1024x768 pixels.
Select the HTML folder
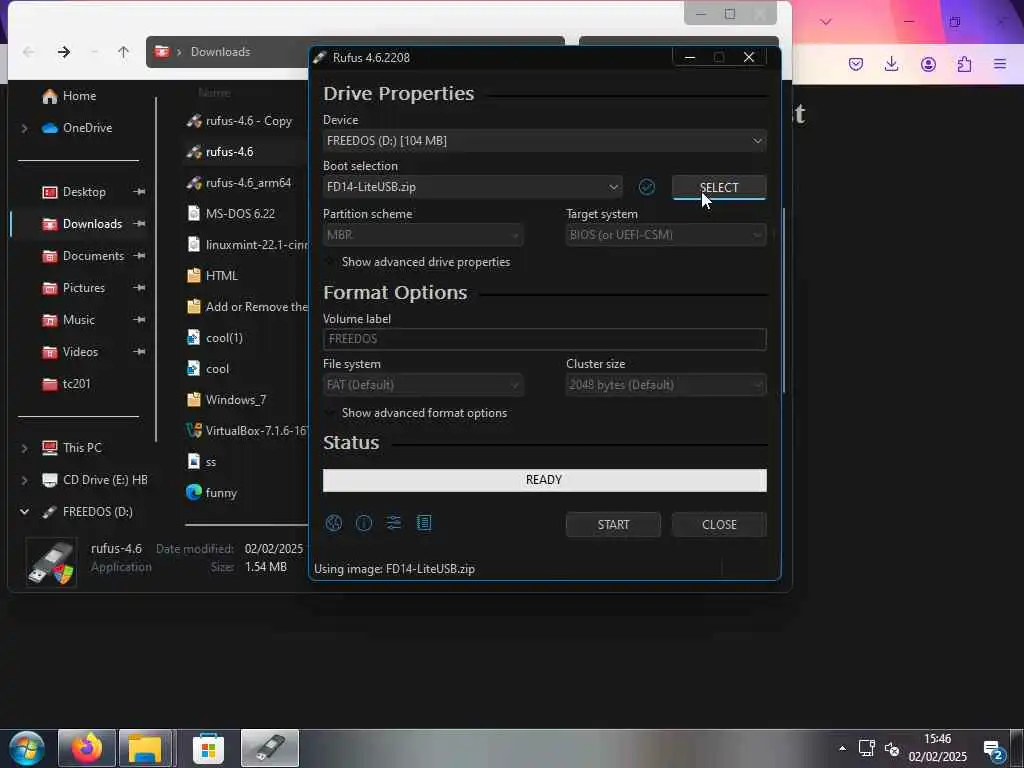point(212,276)
